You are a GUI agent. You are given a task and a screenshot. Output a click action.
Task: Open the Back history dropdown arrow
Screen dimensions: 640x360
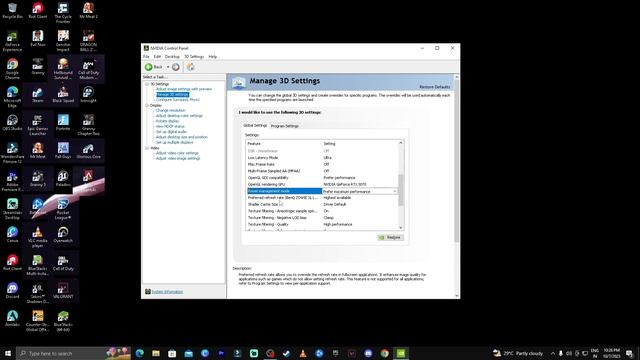pos(168,67)
